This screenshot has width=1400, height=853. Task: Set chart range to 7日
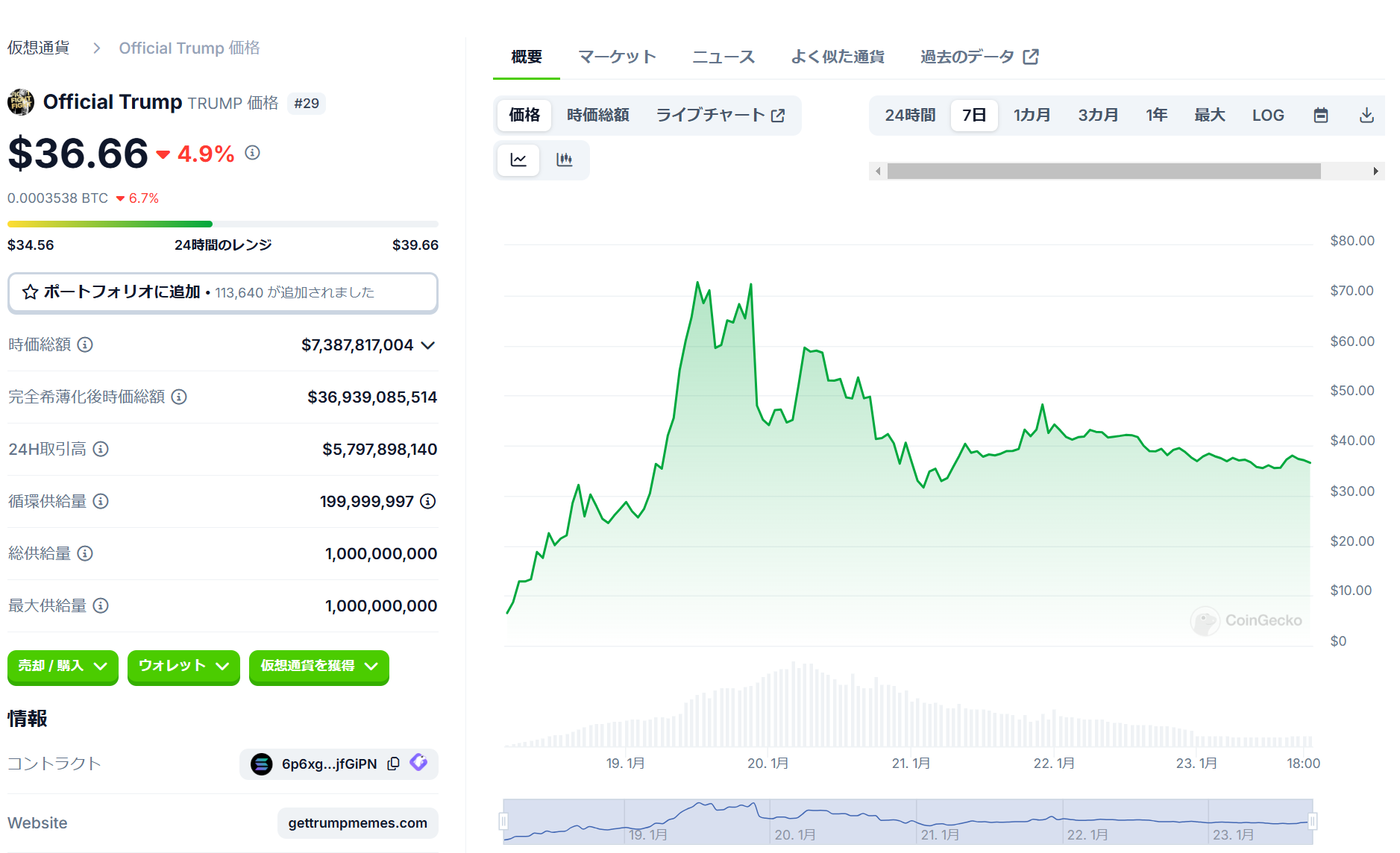[x=974, y=115]
